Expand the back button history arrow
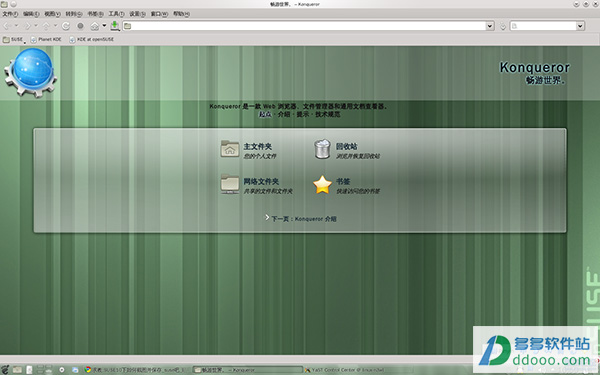Viewport: 600px width, 375px height. (x=16, y=26)
